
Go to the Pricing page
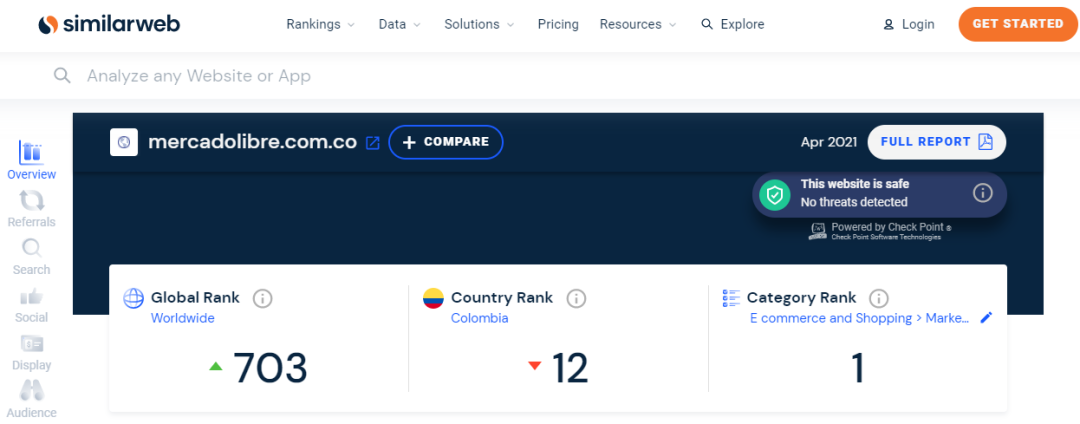coord(558,24)
